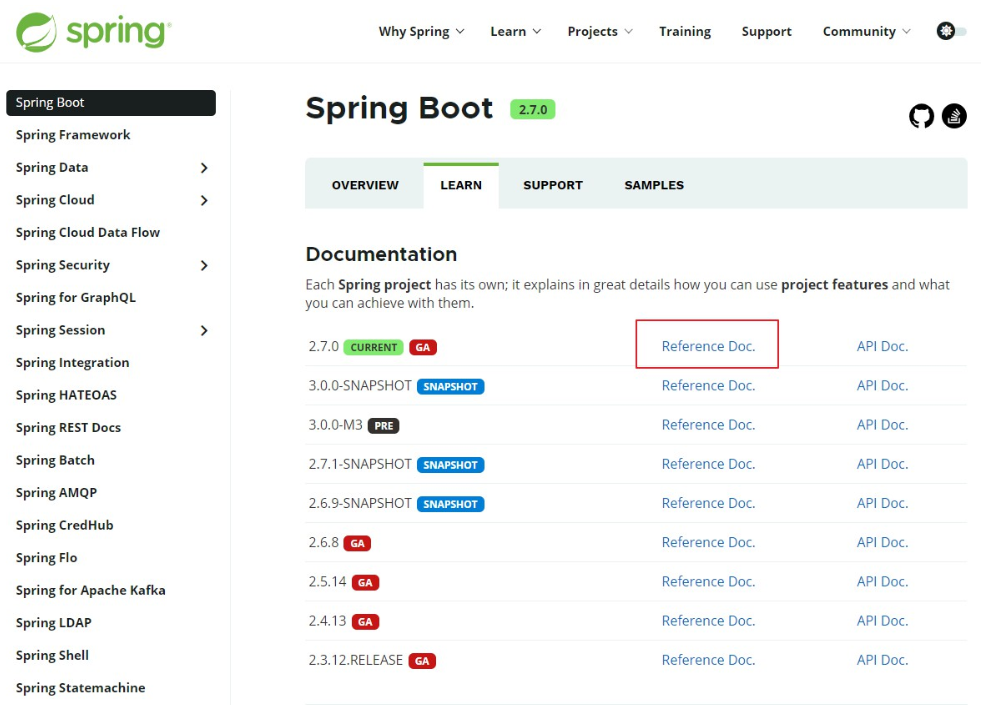The image size is (981, 705).
Task: Open Reference Doc. for 2.7.0
Action: [708, 346]
